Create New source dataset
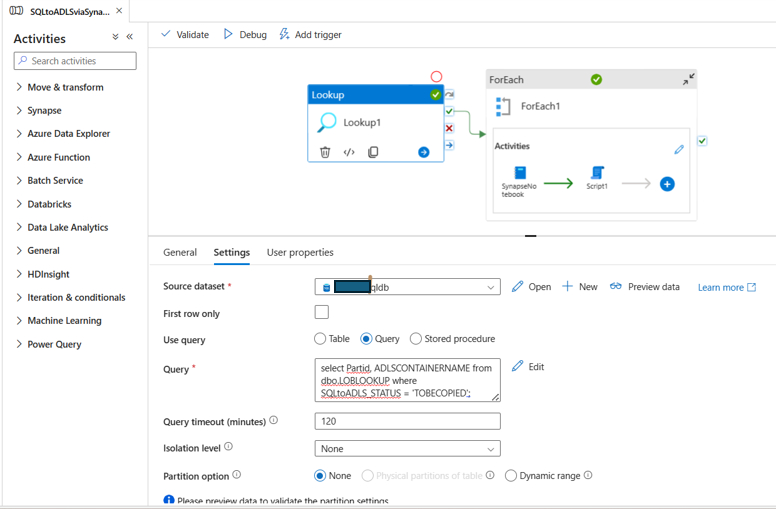The width and height of the screenshot is (781, 510). point(580,286)
